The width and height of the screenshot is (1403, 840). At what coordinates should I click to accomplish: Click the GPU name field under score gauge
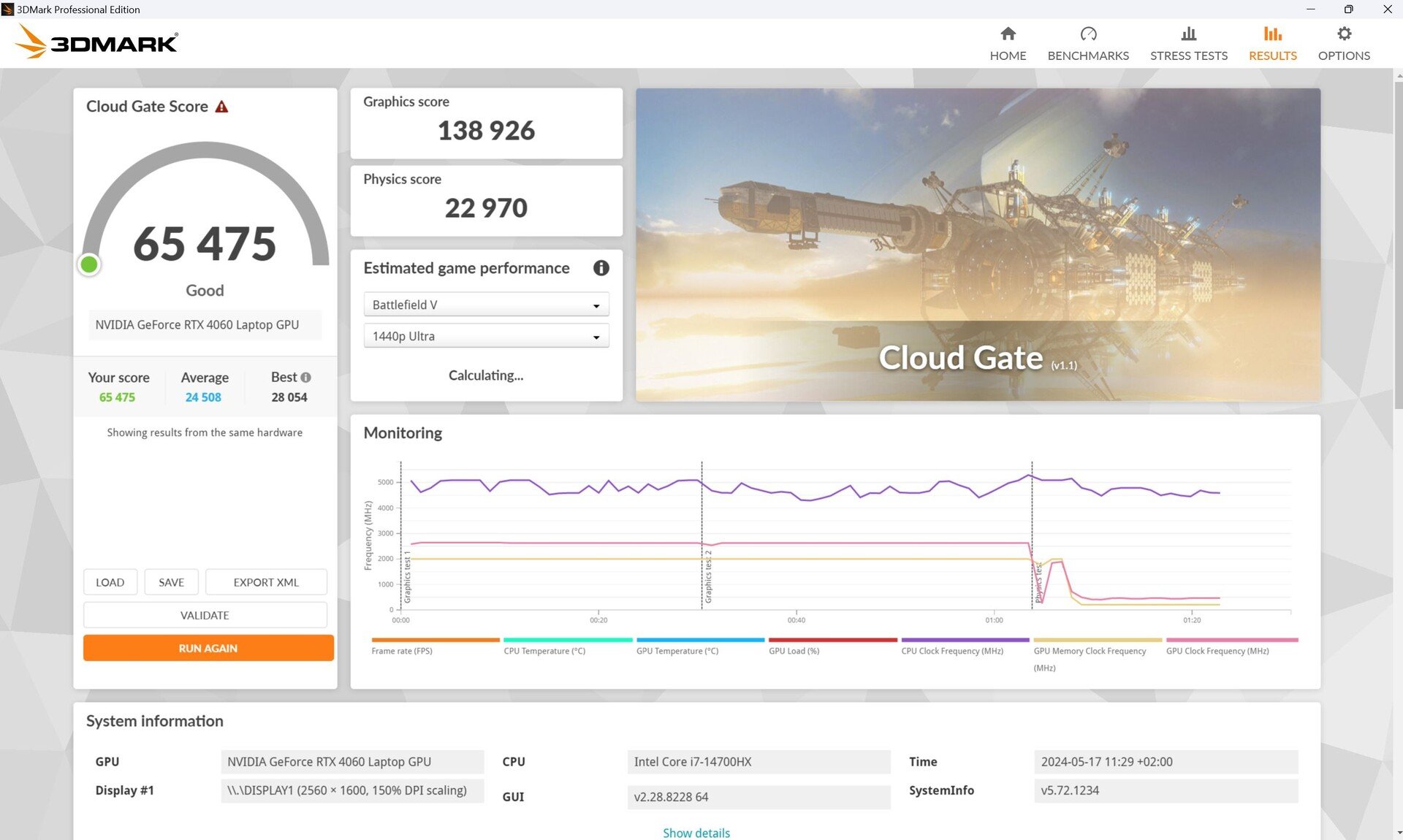205,325
